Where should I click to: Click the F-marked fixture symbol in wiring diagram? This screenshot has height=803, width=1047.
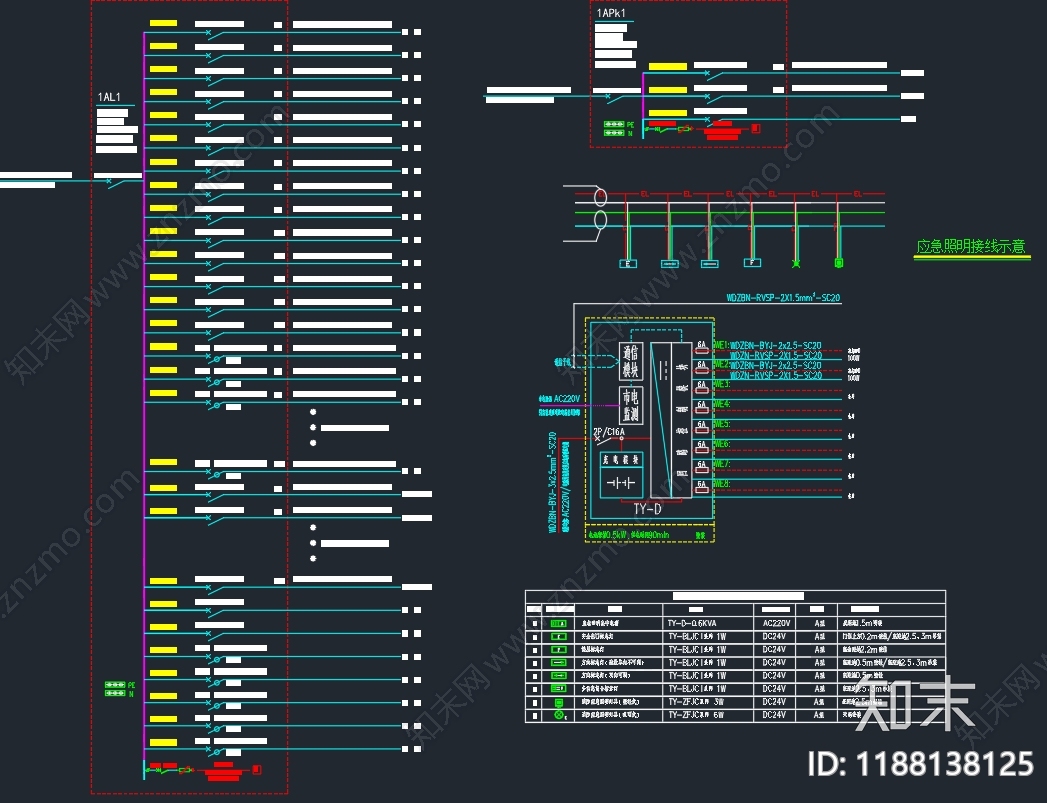click(753, 263)
